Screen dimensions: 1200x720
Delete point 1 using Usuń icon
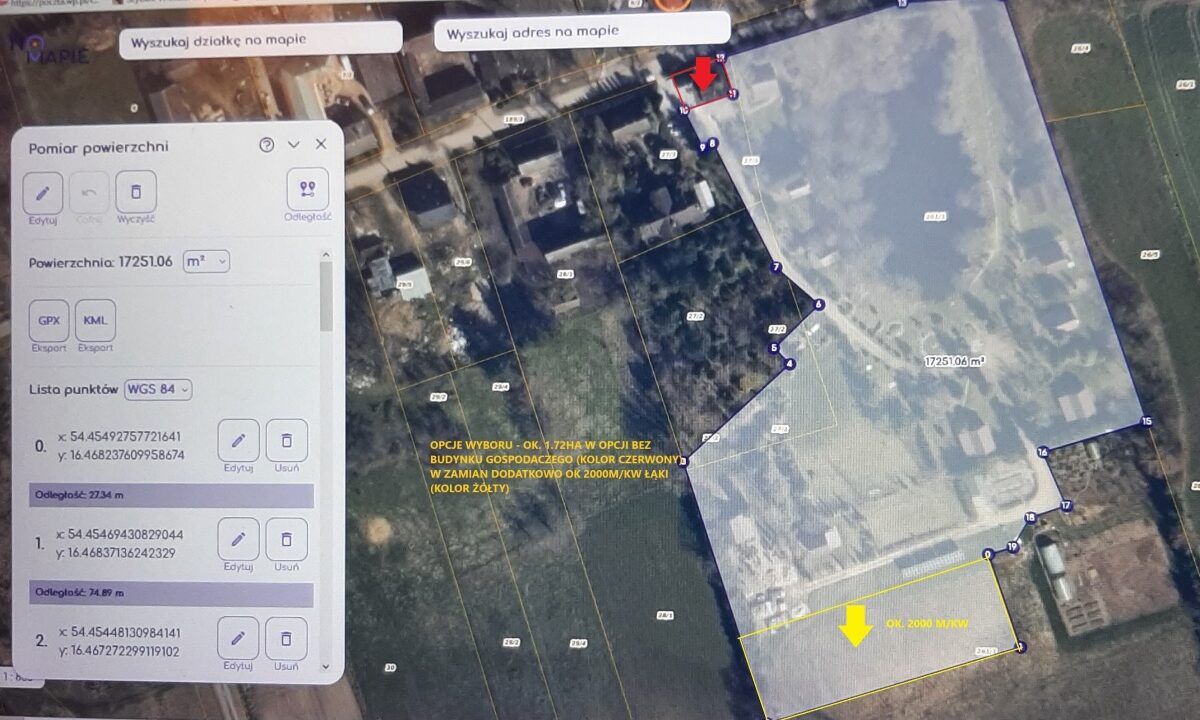(x=286, y=540)
